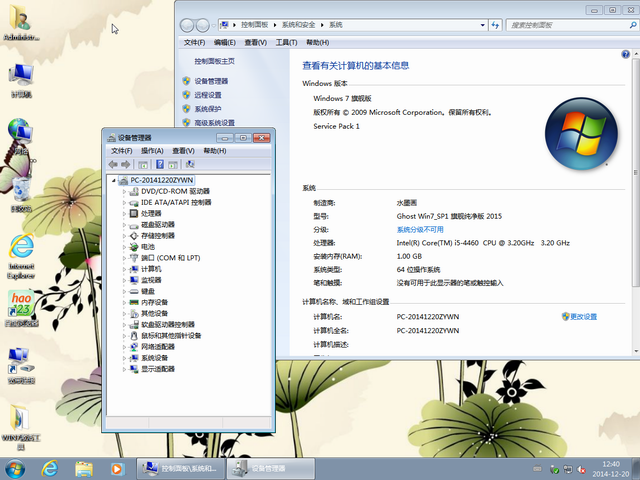Image resolution: width=640 pixels, height=480 pixels.
Task: Select the 软盘驱动器控制器 category icon
Action: pos(134,324)
